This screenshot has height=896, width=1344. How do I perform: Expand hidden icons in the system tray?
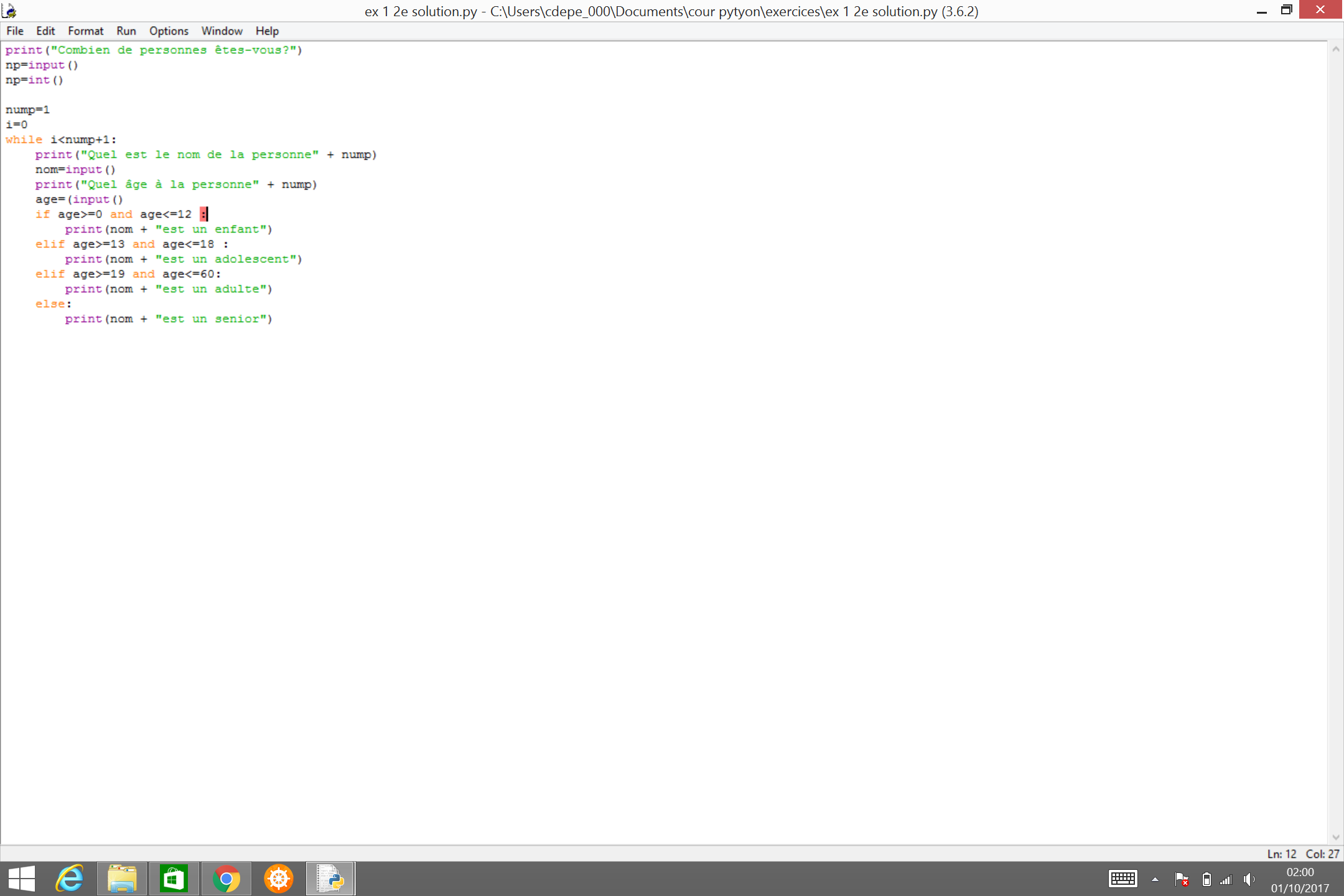[x=1156, y=879]
